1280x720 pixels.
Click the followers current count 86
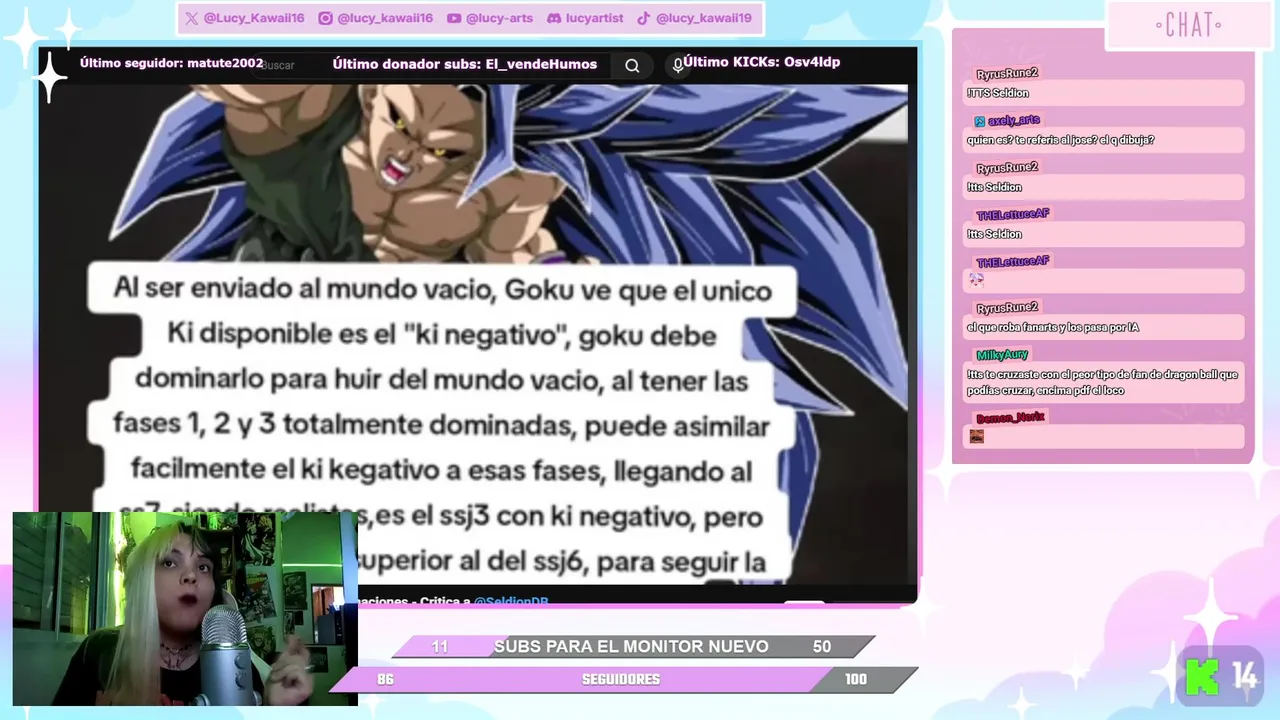(x=385, y=679)
